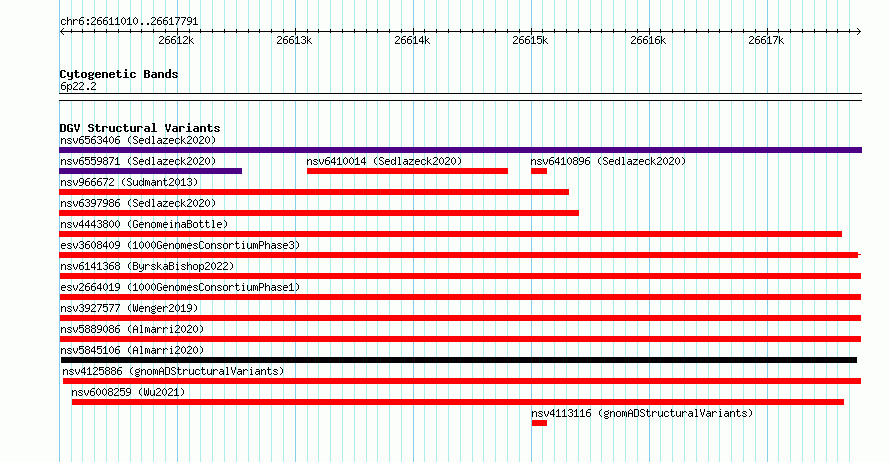Select the red nsv4443800 variant bar

[x=451, y=234]
